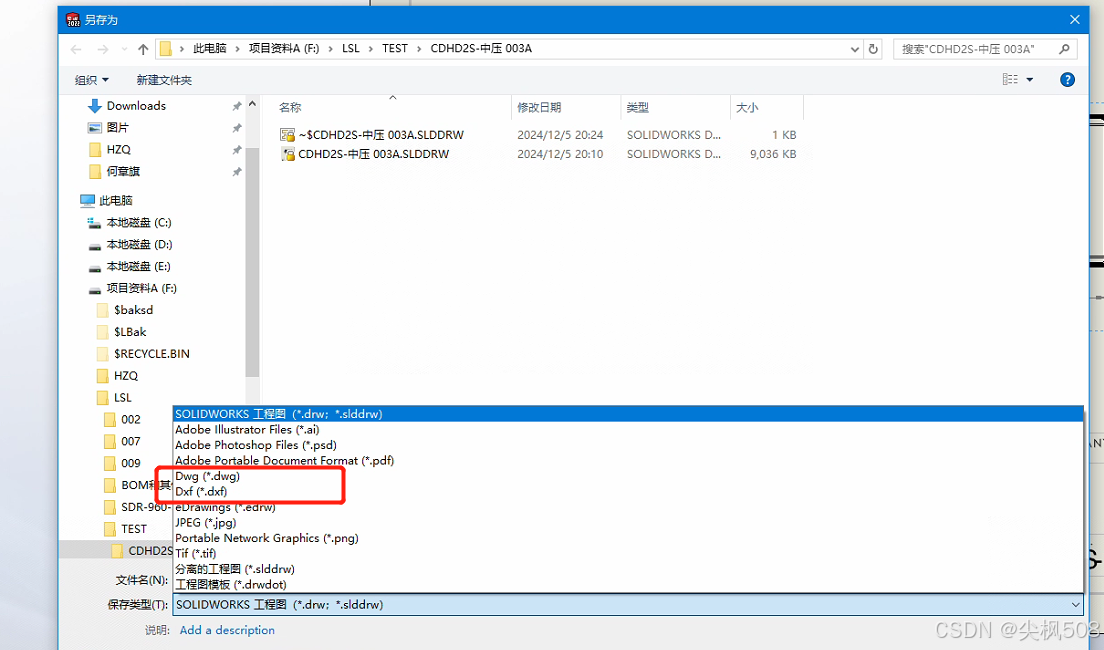Open the 002 subfolder
Image resolution: width=1104 pixels, height=650 pixels.
point(130,419)
